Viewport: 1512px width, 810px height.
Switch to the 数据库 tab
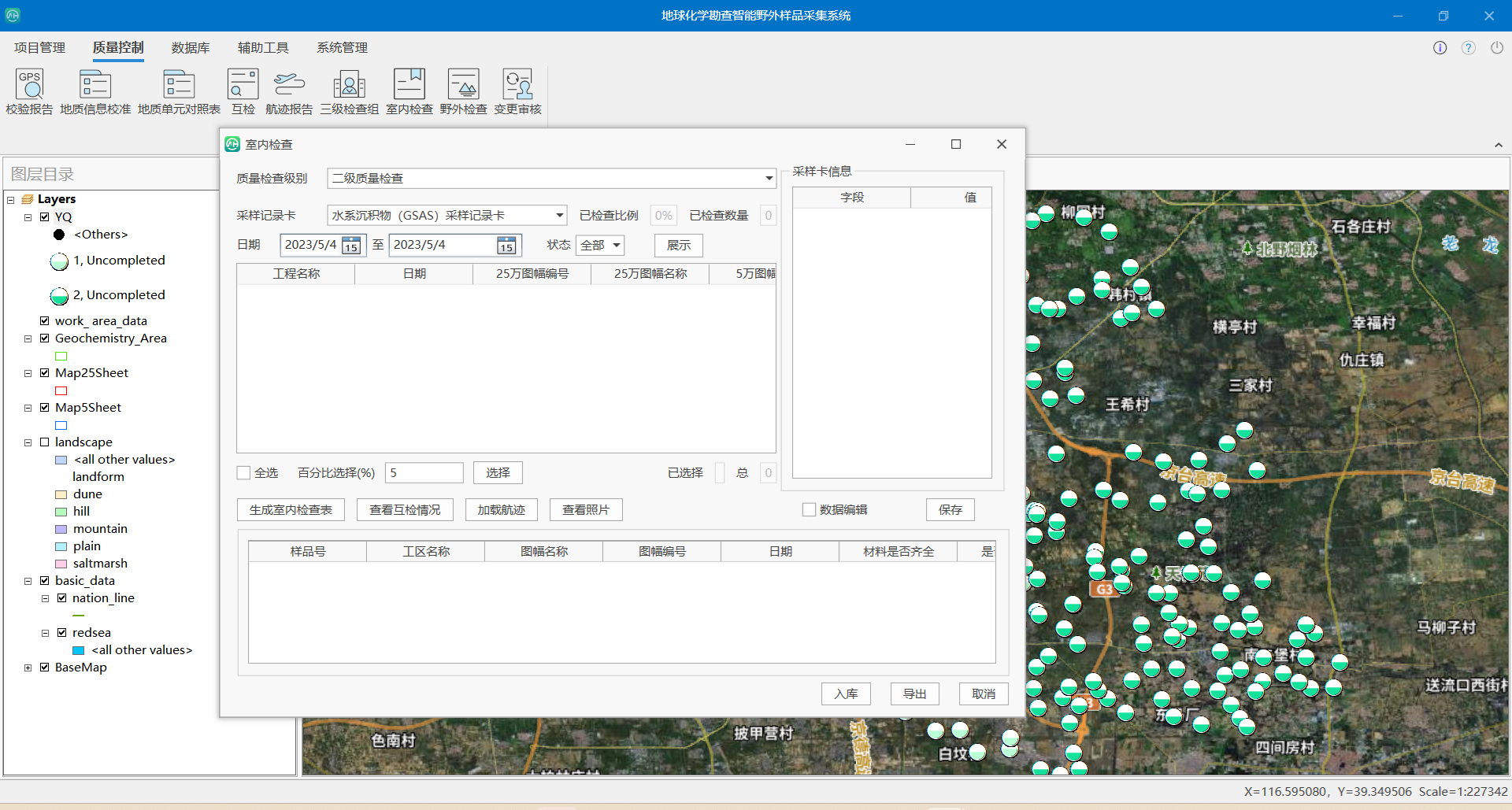click(191, 48)
